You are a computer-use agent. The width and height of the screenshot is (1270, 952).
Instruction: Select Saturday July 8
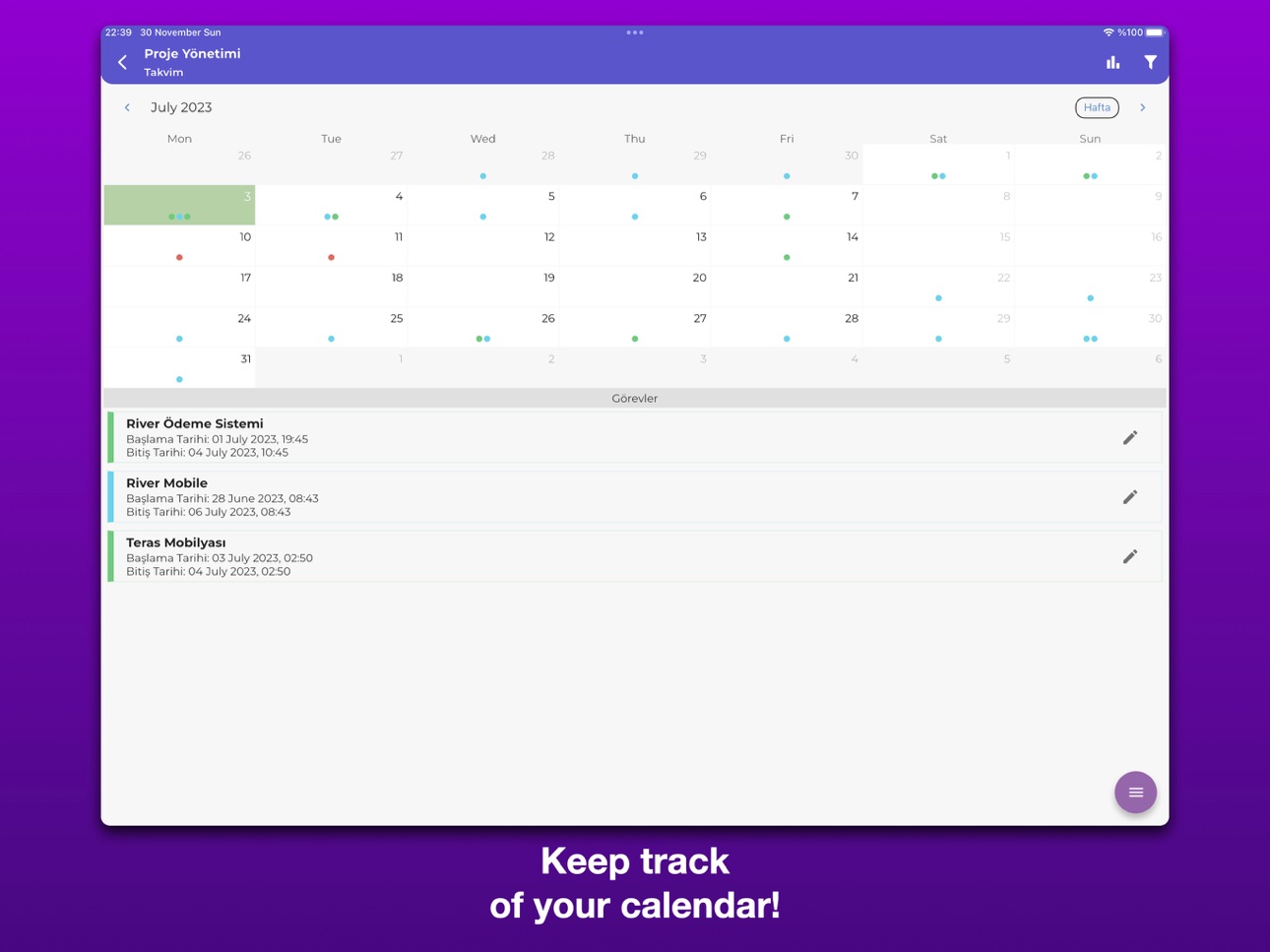pyautogui.click(x=938, y=205)
